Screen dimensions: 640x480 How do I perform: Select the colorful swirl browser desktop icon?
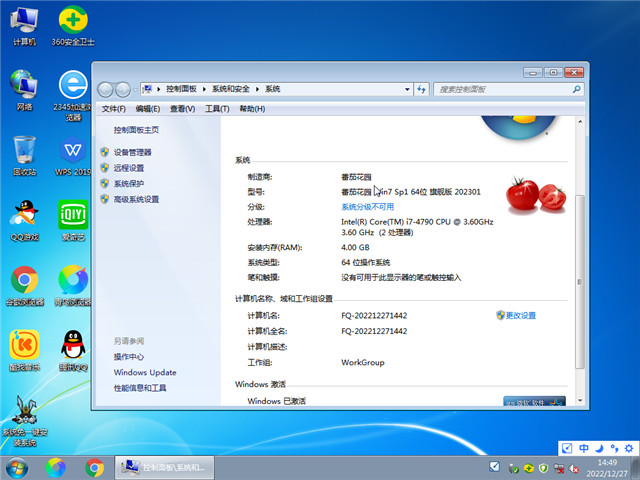(x=73, y=286)
